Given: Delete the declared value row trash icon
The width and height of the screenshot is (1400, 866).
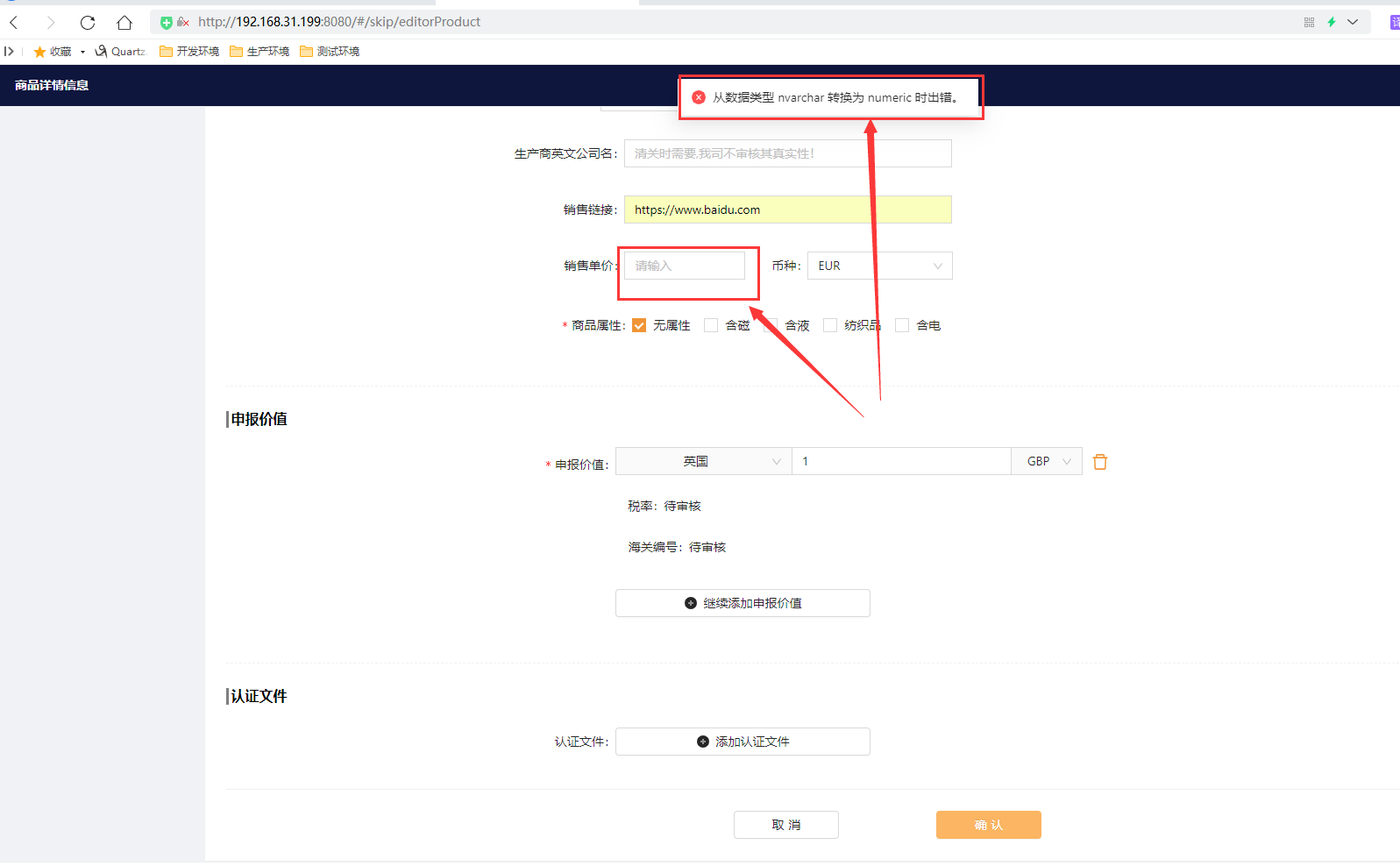Looking at the screenshot, I should (1100, 462).
